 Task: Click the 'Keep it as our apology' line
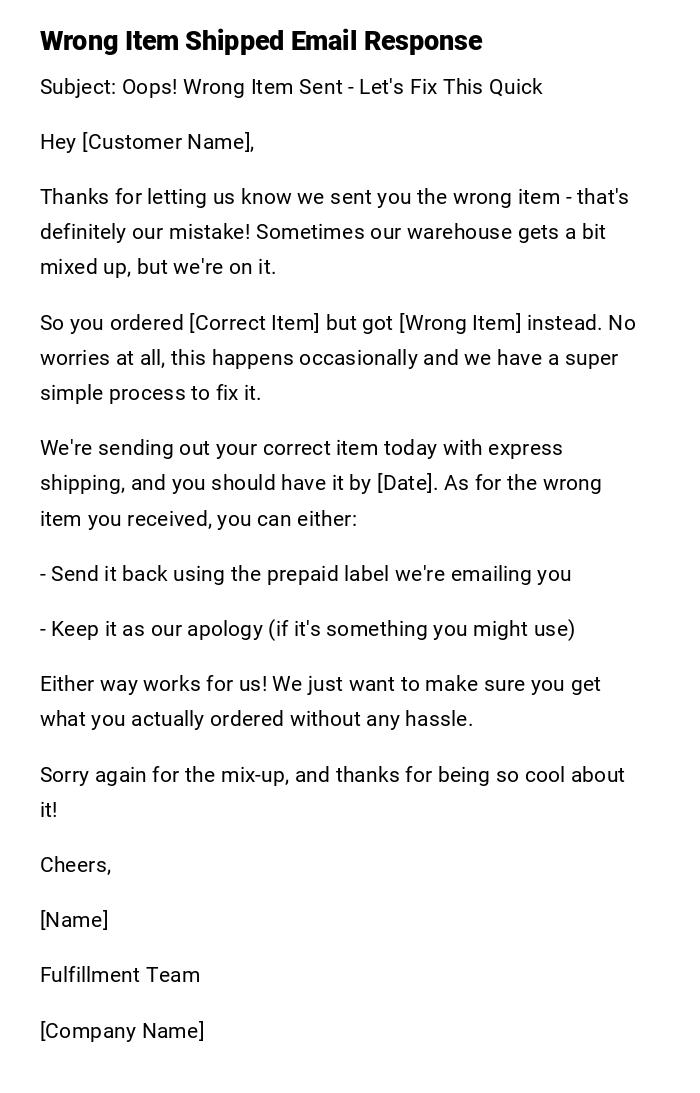(308, 629)
